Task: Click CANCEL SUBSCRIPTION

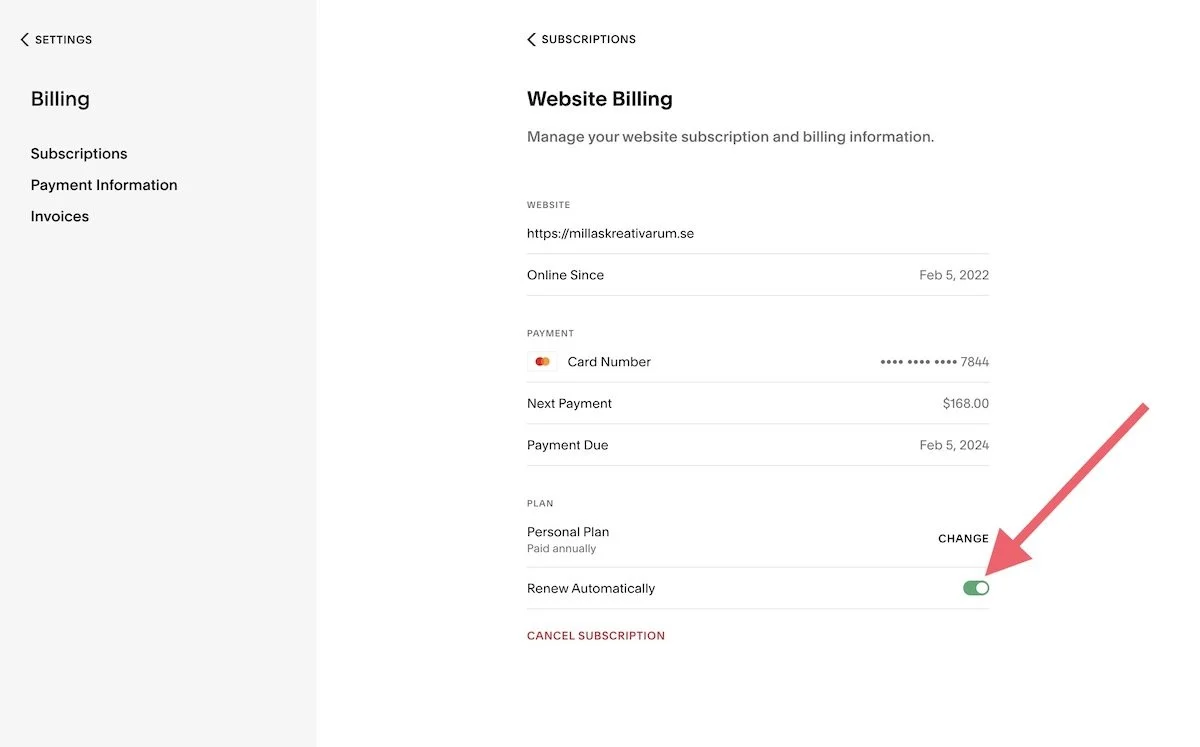Action: coord(596,635)
